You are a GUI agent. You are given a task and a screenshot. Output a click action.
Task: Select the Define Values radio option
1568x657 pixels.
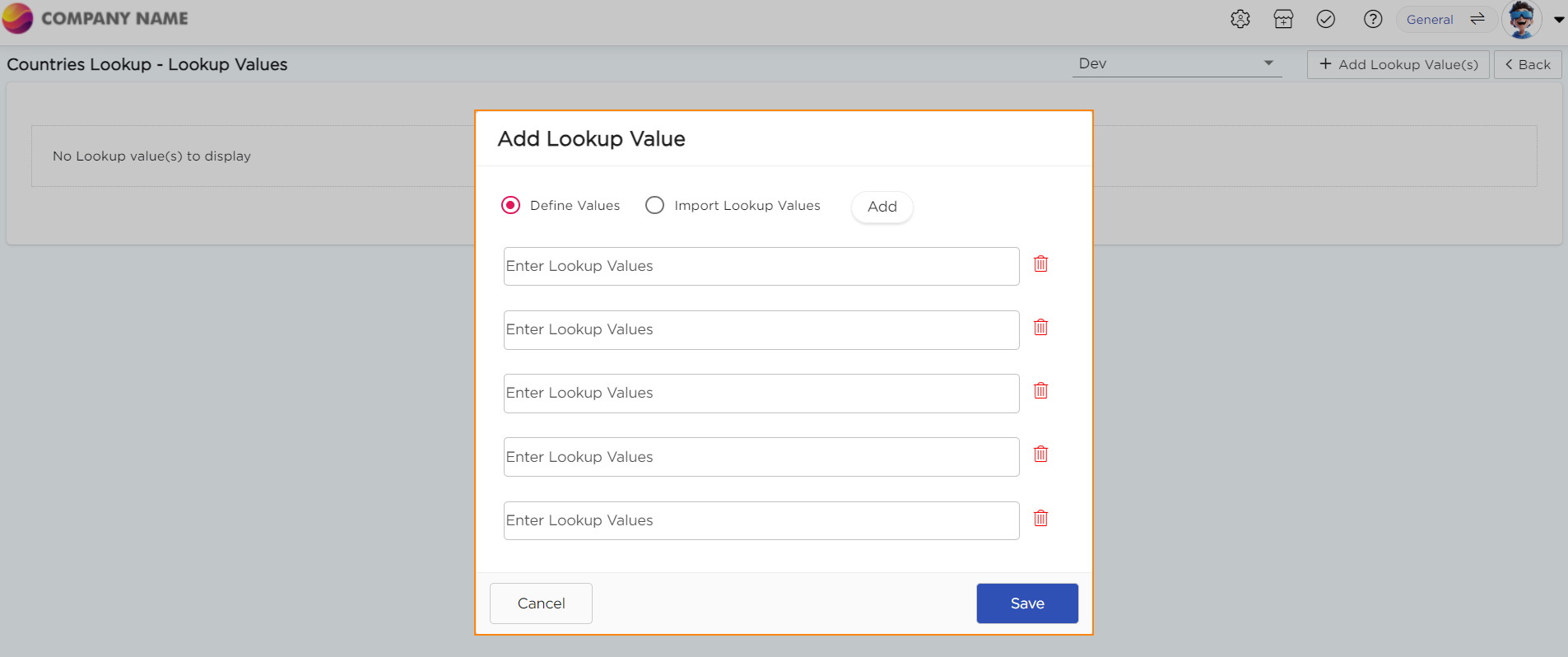[511, 205]
